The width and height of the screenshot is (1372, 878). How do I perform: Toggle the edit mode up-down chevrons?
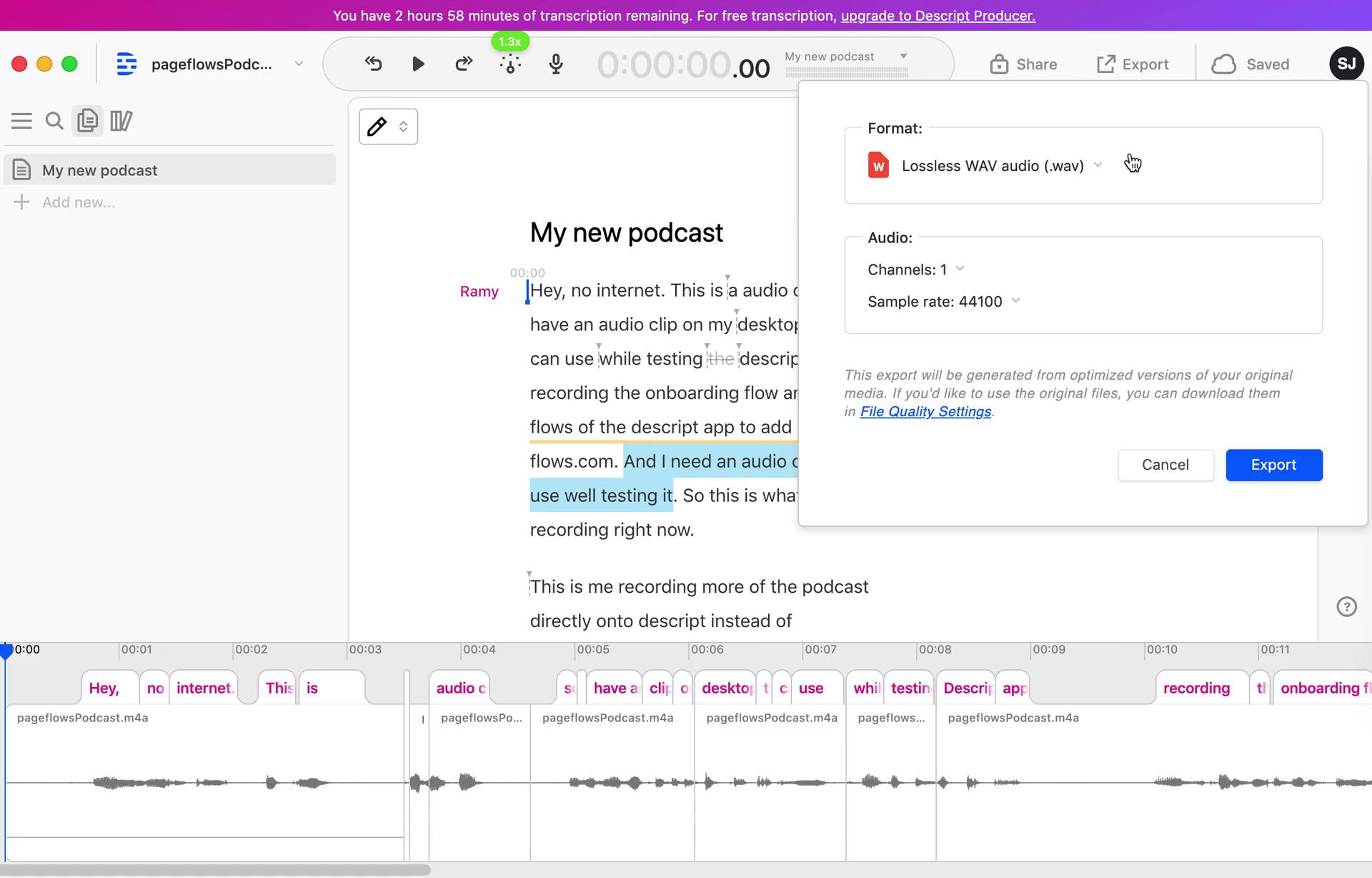pyautogui.click(x=404, y=127)
